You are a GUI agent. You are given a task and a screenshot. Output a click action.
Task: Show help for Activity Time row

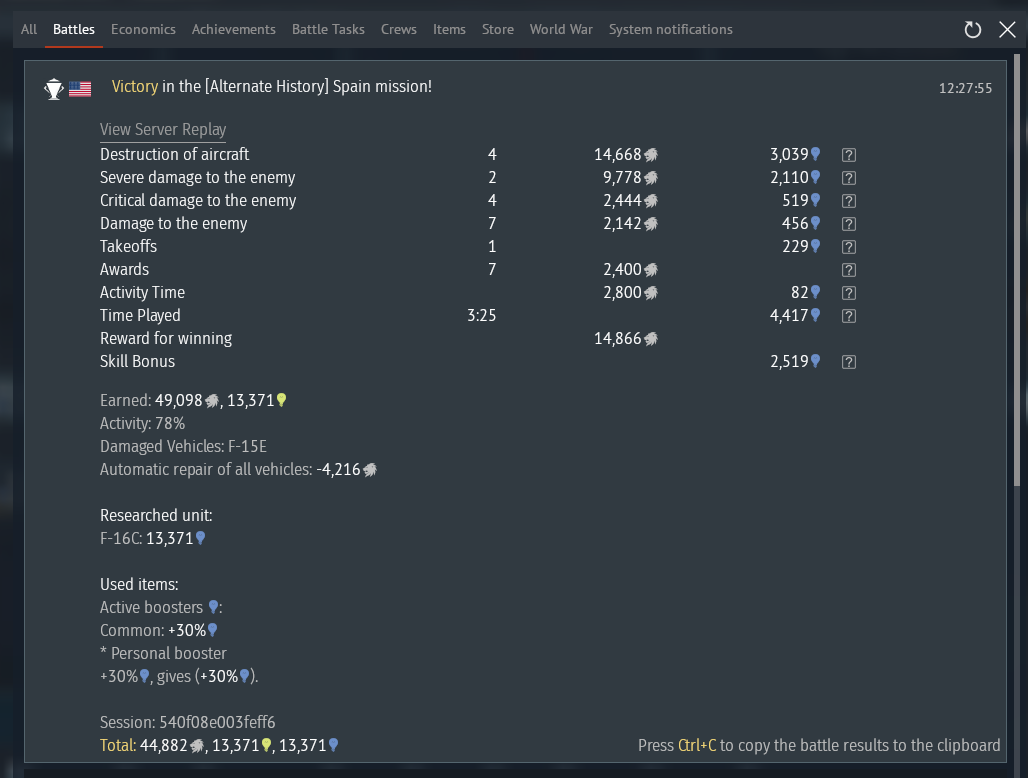tap(848, 292)
